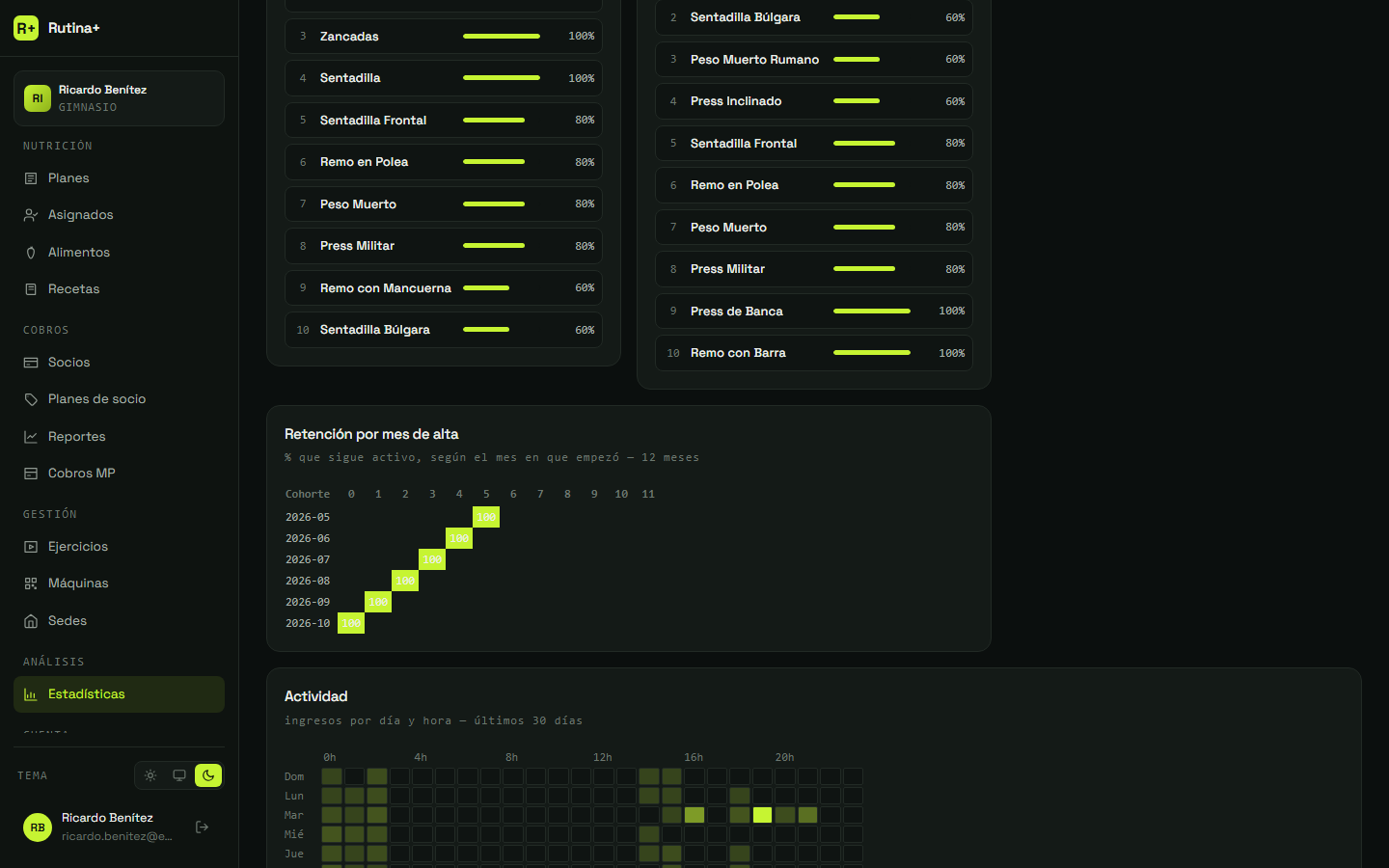The width and height of the screenshot is (1389, 868).
Task: Select the Alimentos icon in sidebar
Action: pos(31,253)
